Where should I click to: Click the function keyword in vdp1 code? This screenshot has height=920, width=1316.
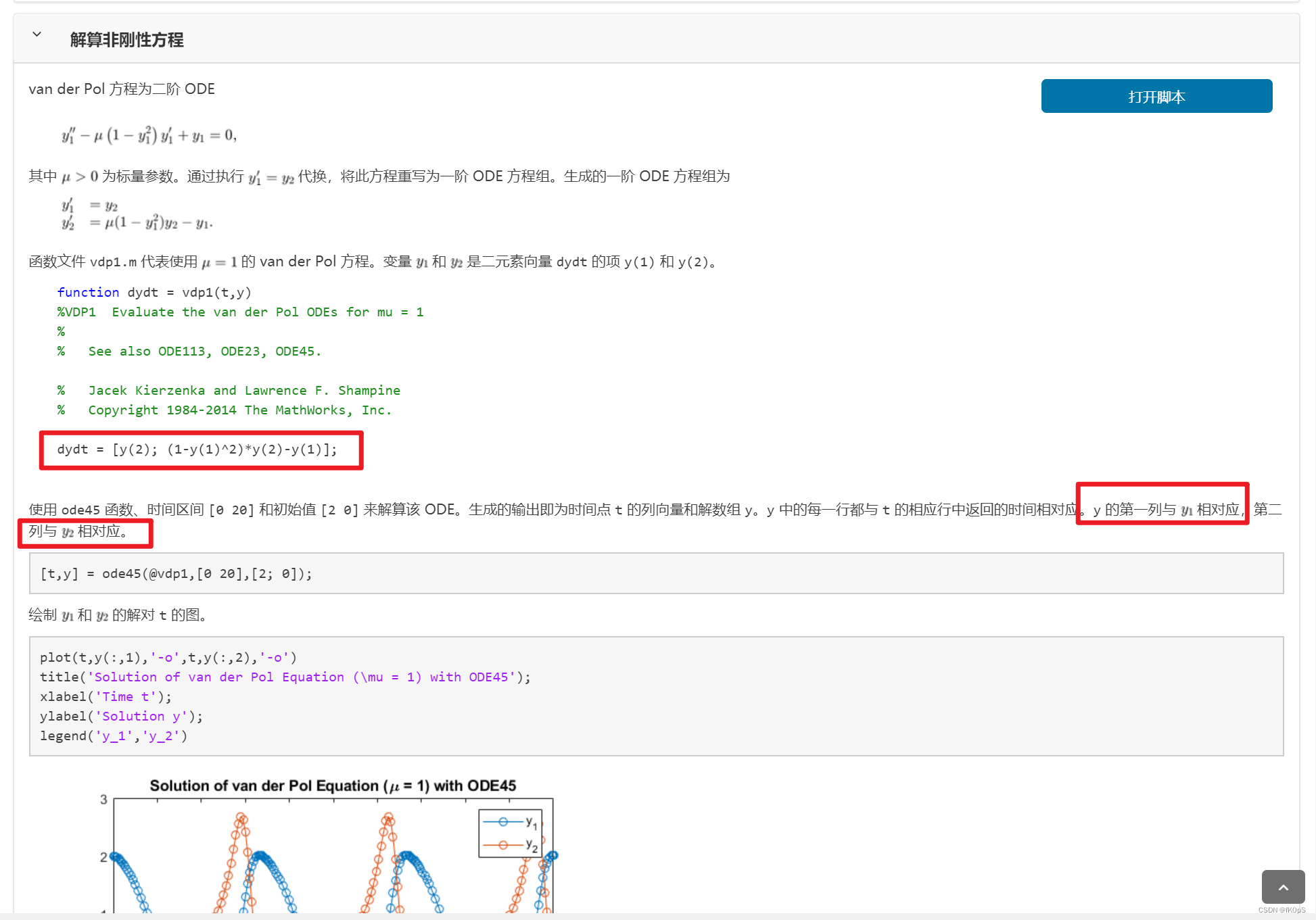88,292
